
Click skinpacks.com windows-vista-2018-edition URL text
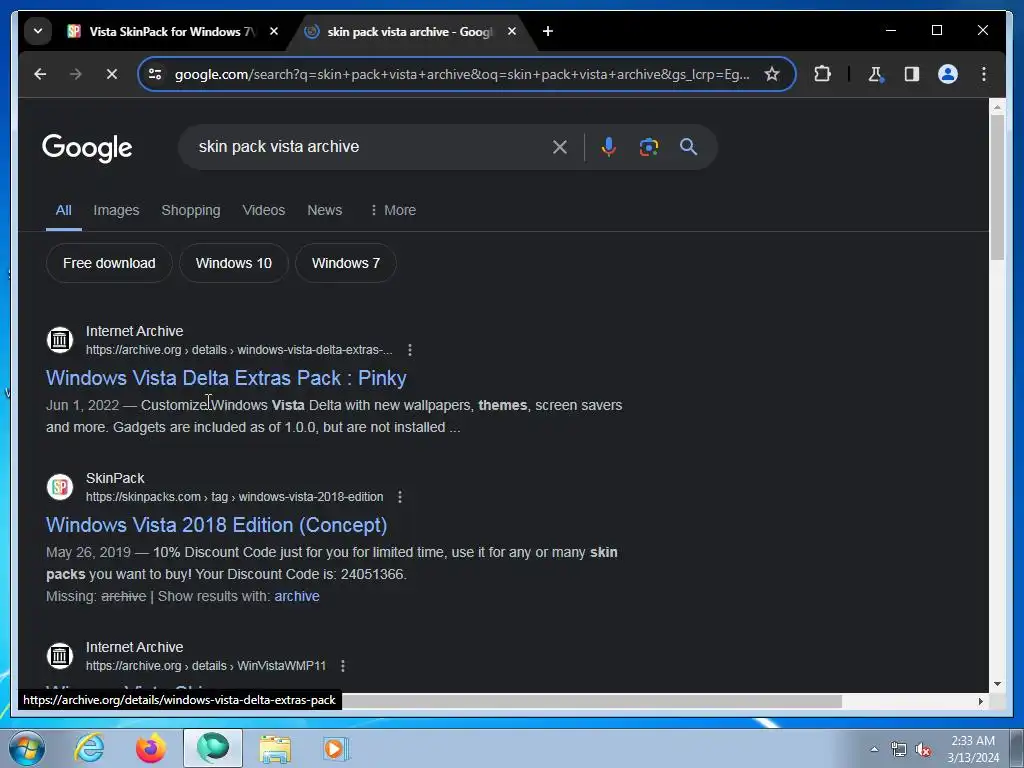coord(234,497)
